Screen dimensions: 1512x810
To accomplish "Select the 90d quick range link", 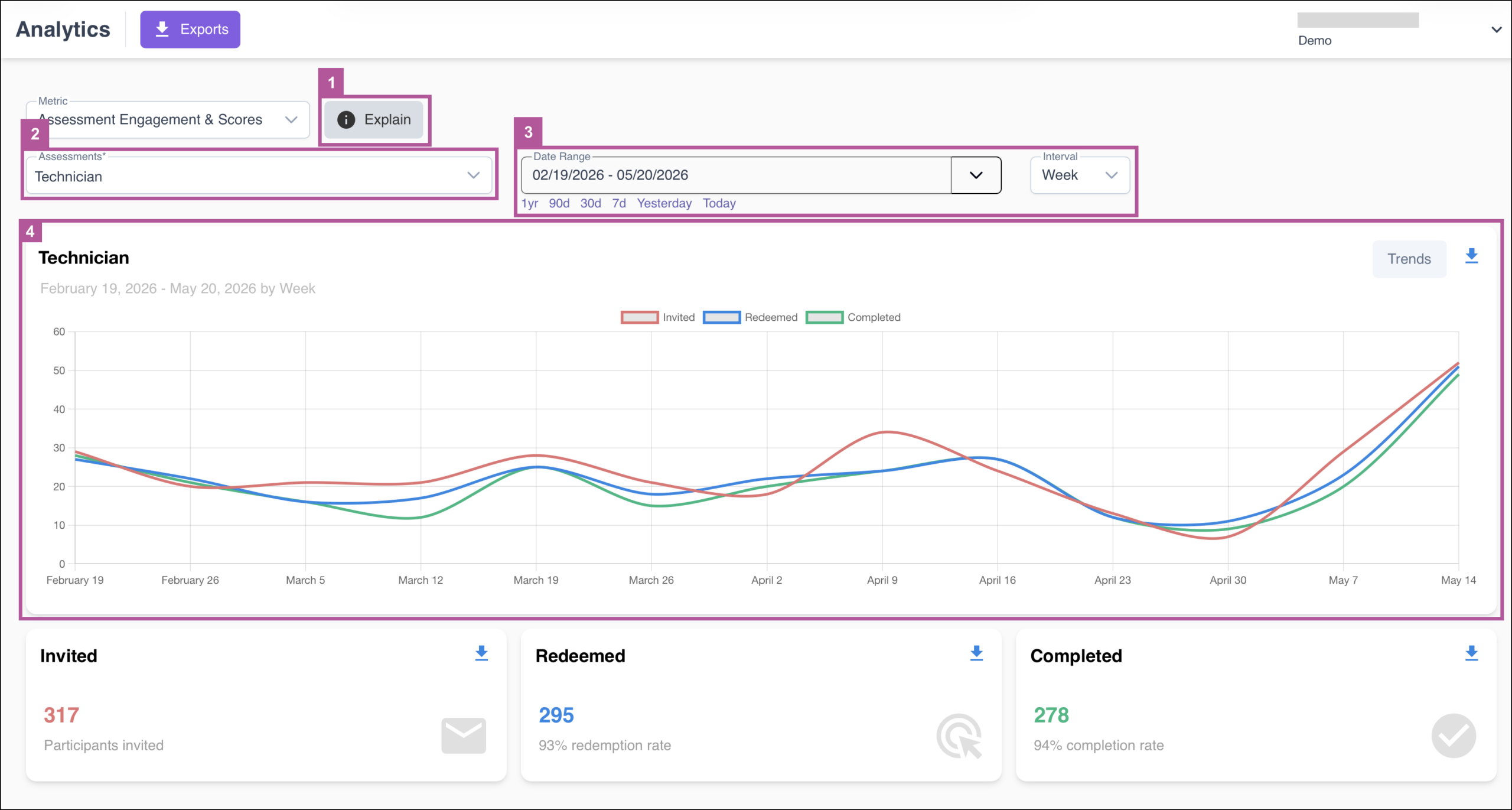I will (559, 203).
